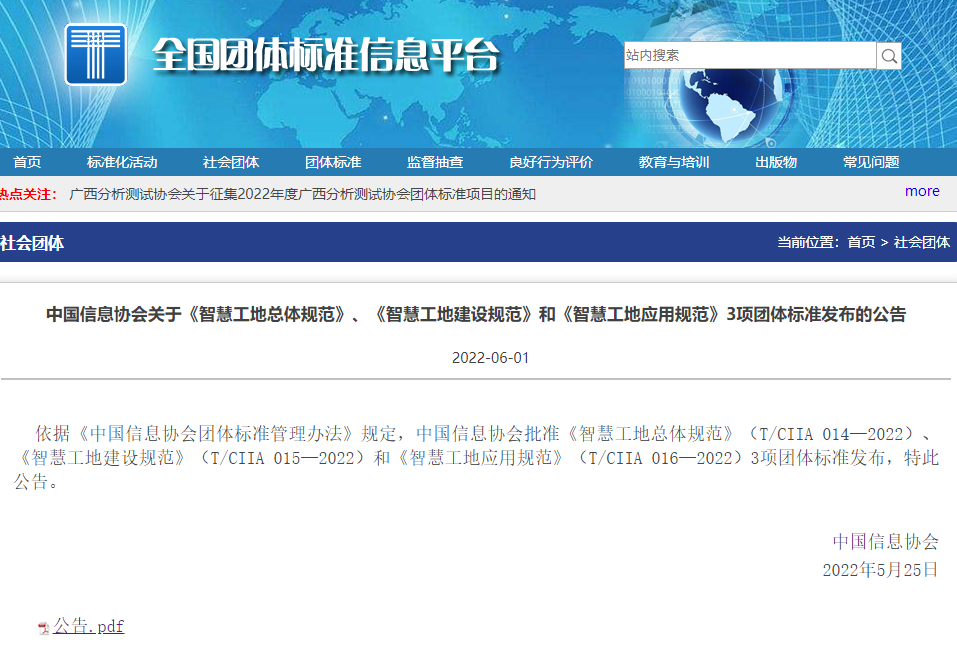Click the more link in hot topics
This screenshot has height=654, width=957.
(922, 191)
